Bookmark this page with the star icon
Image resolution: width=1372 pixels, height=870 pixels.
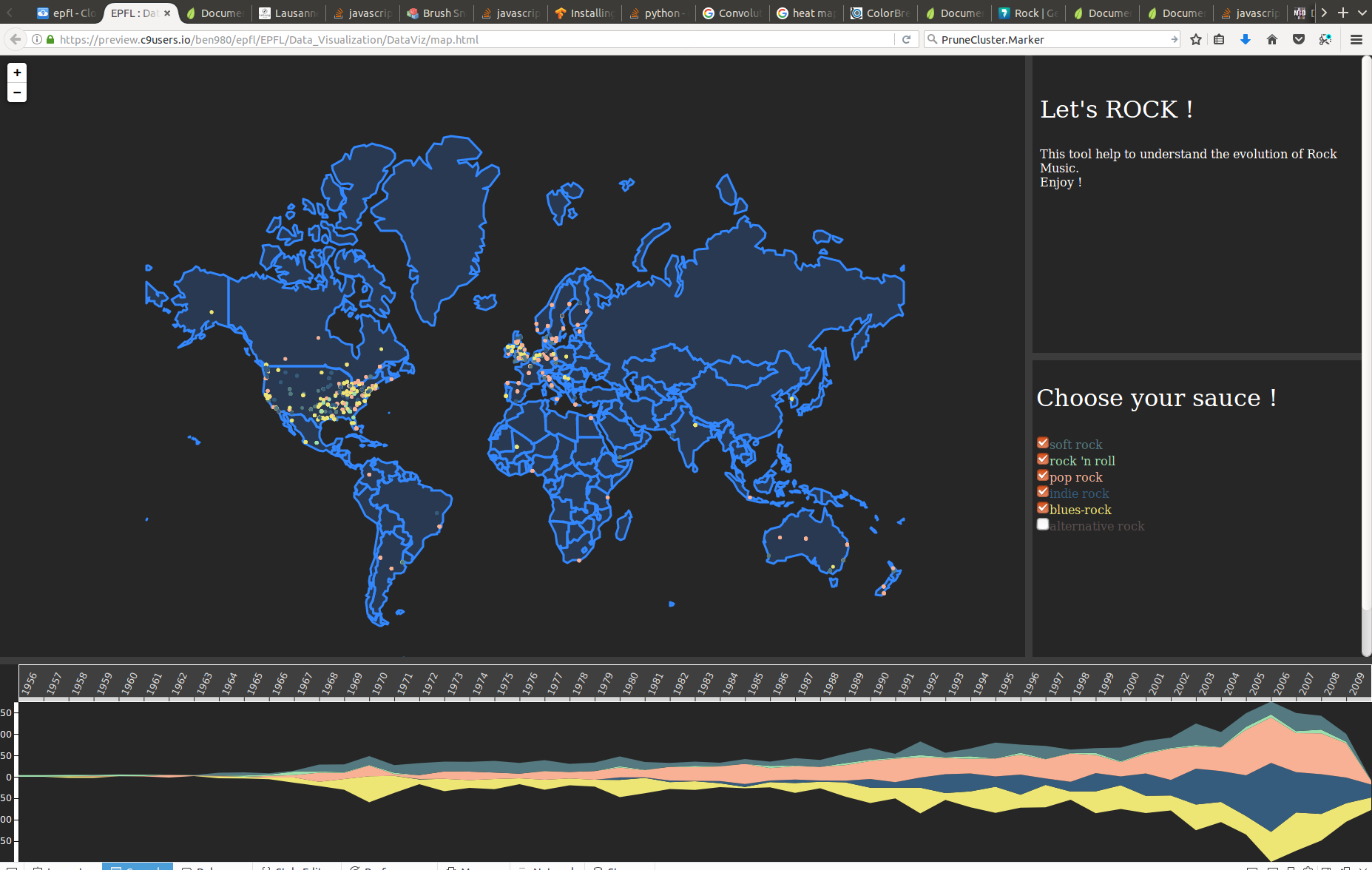coord(1196,39)
